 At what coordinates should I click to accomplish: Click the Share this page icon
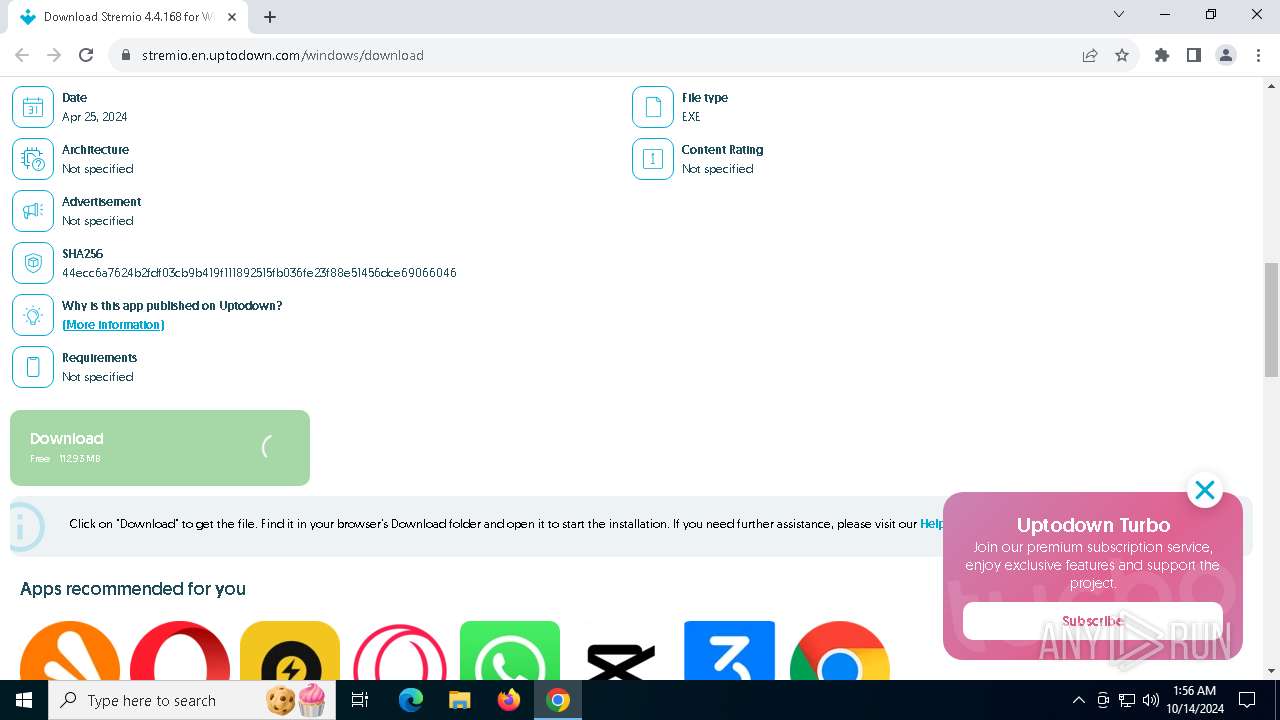pos(1090,55)
